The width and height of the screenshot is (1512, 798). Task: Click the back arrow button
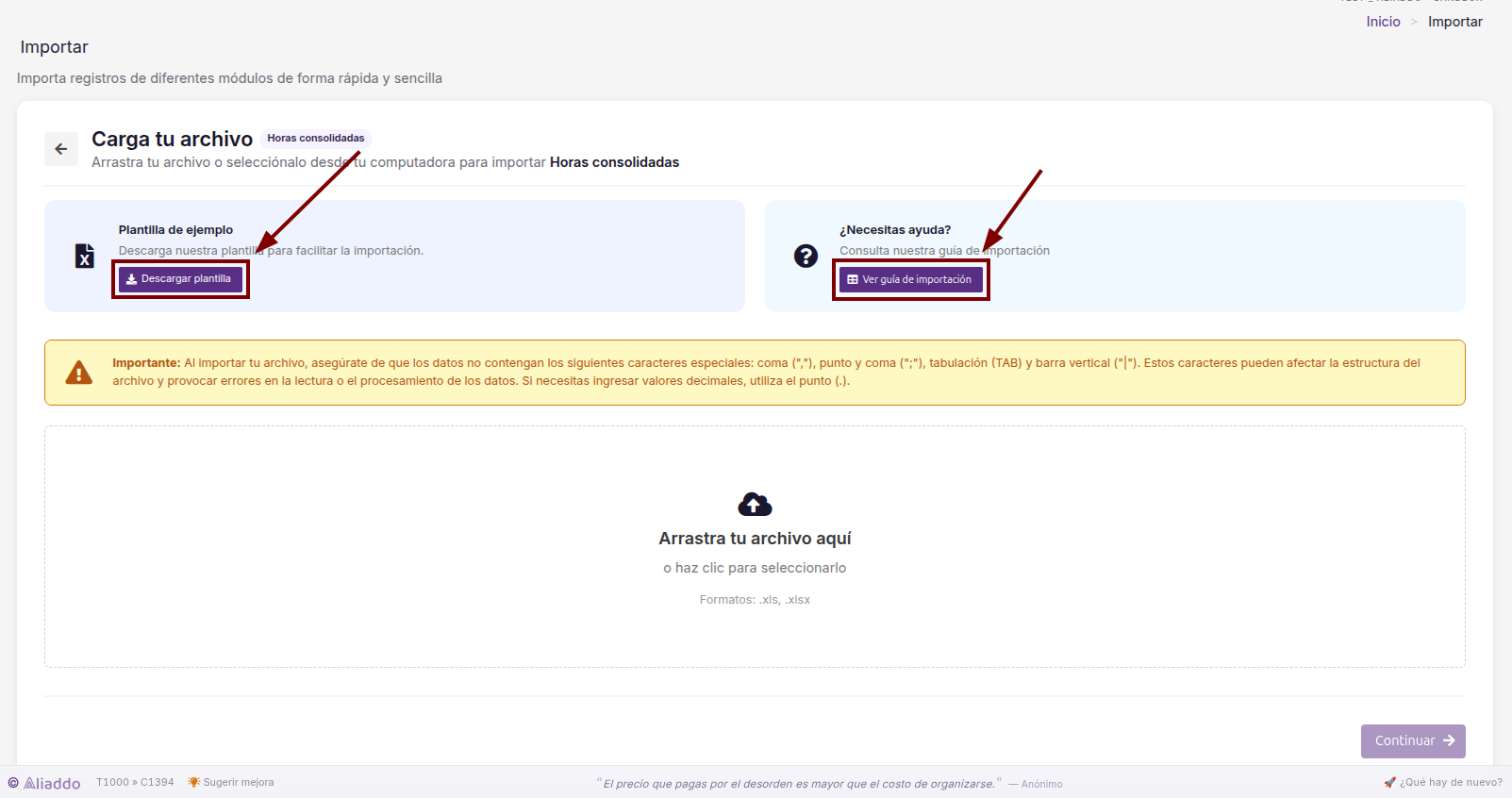click(61, 149)
